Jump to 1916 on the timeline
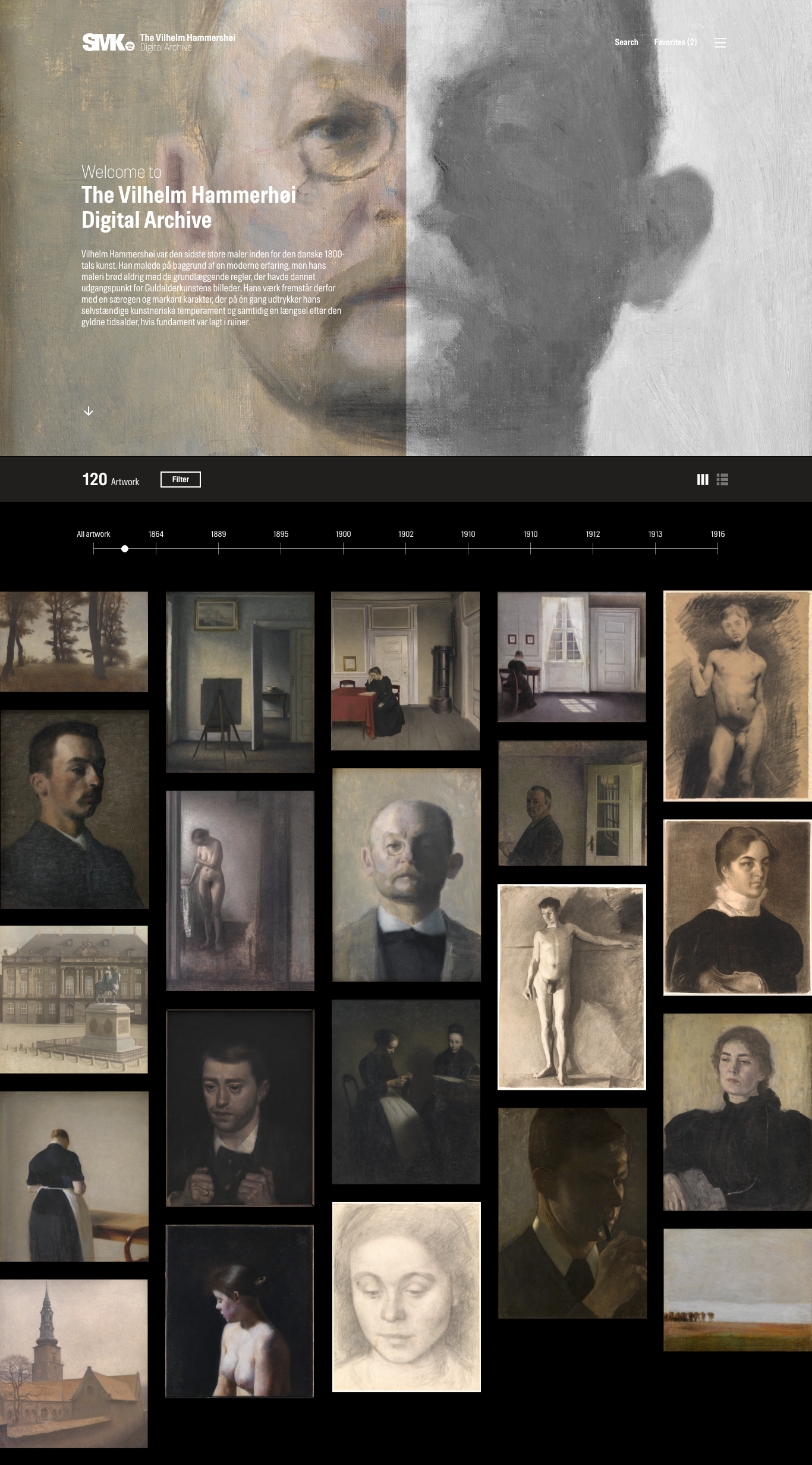The width and height of the screenshot is (812, 1465). 717,534
